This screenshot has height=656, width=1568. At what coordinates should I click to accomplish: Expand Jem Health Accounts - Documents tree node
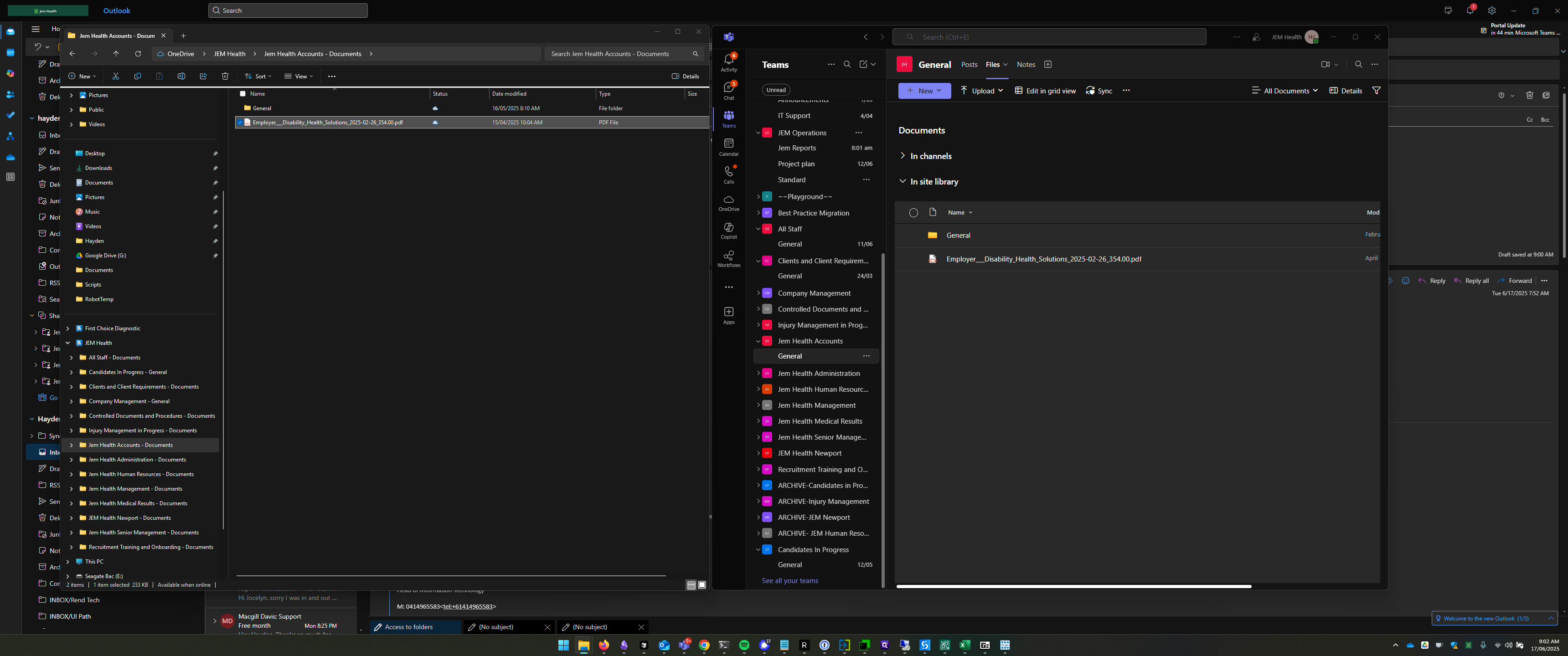[x=71, y=445]
